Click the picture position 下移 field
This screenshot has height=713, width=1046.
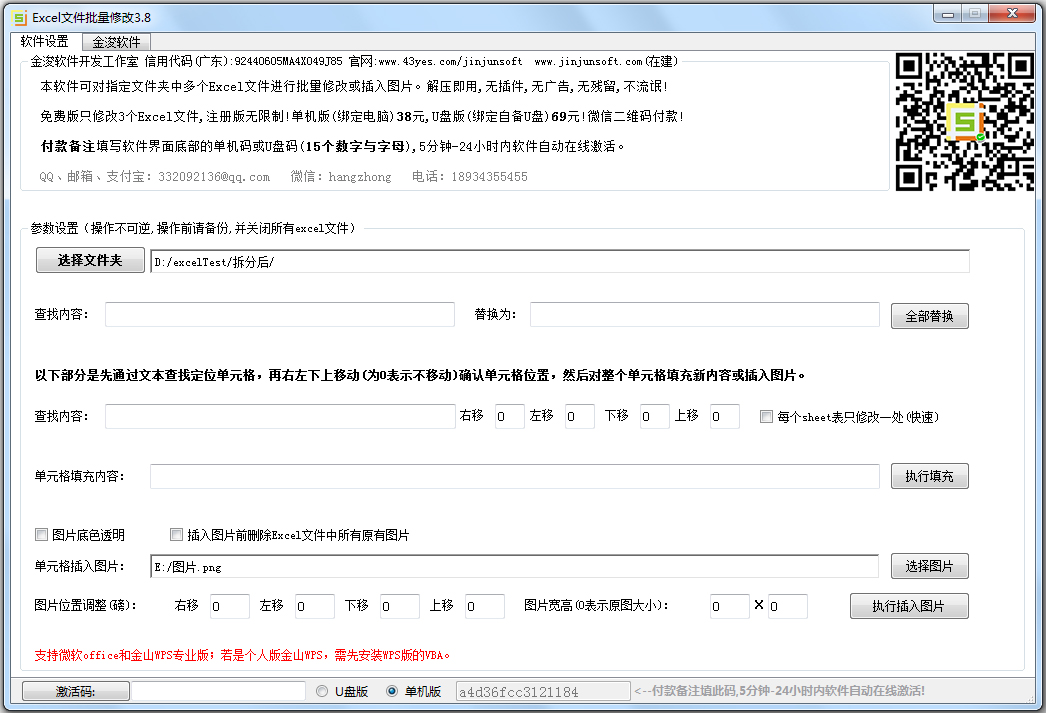point(400,606)
